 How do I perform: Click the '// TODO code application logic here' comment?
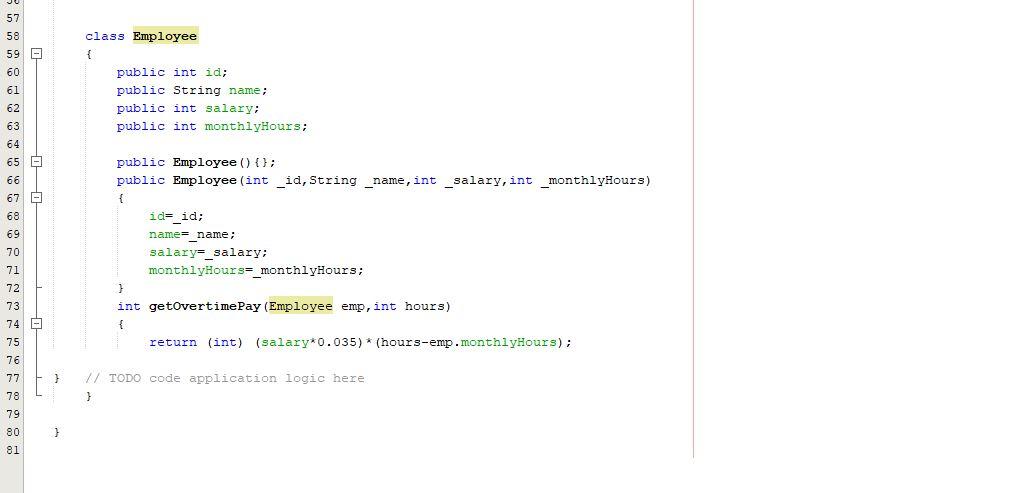[225, 378]
